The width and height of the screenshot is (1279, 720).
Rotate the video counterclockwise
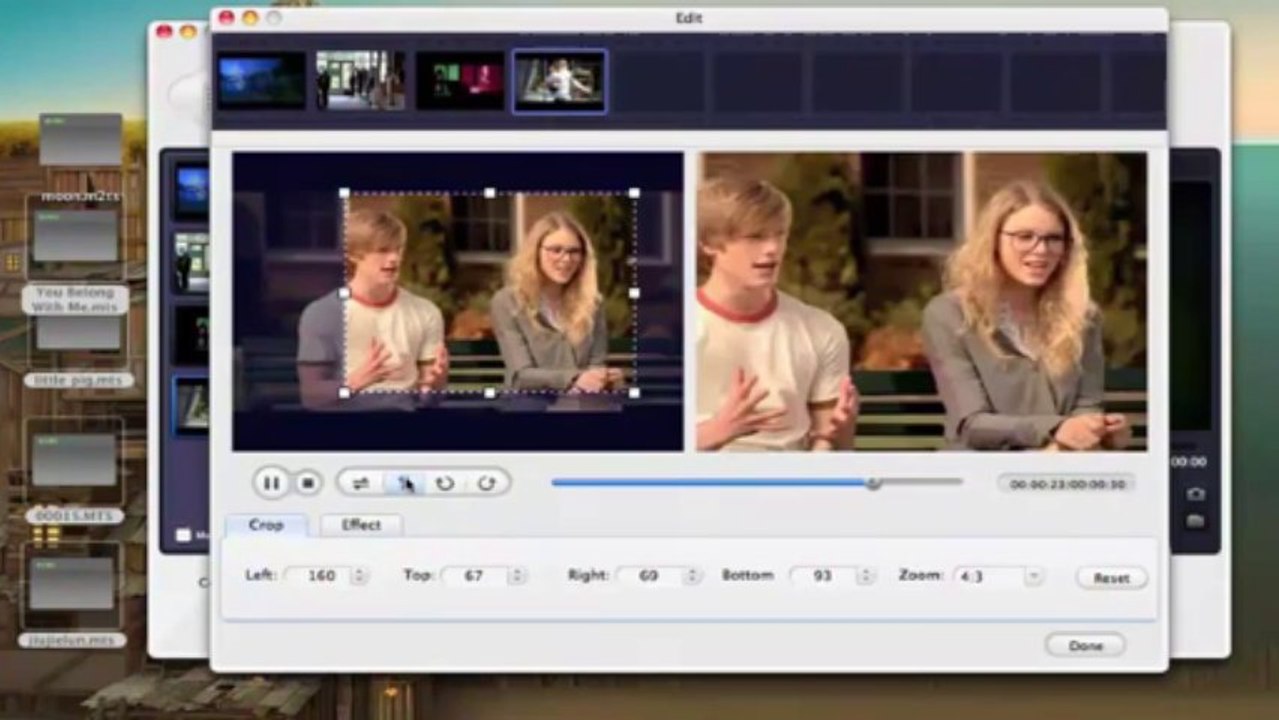(445, 483)
